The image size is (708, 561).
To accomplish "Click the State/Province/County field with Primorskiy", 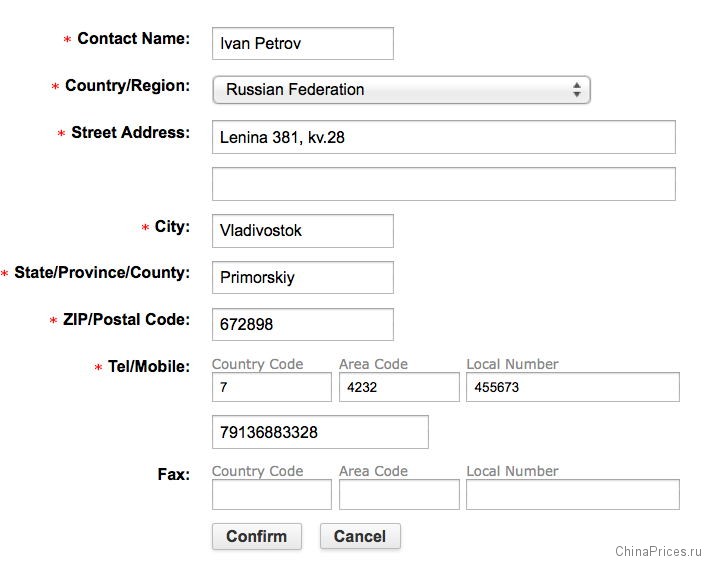I will pyautogui.click(x=302, y=278).
